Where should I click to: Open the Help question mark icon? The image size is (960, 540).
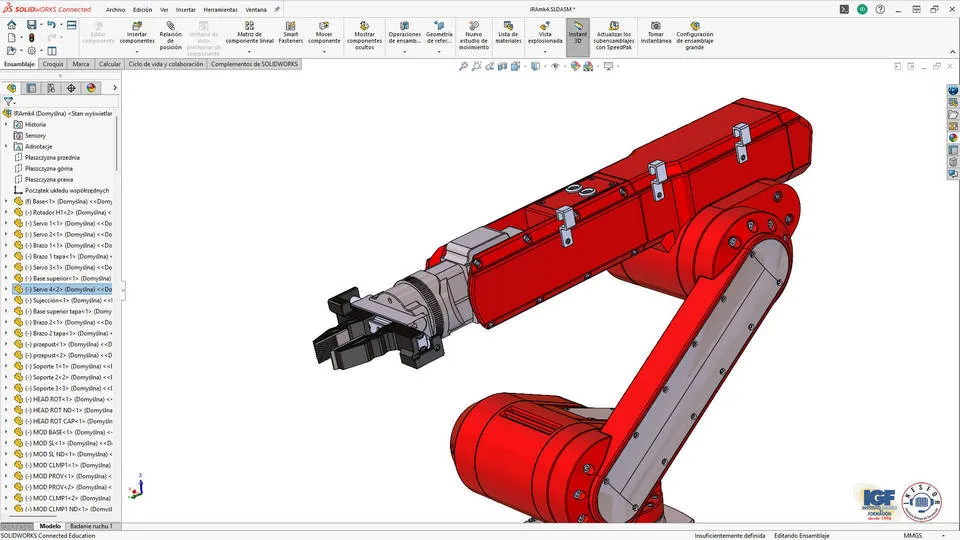[x=880, y=9]
